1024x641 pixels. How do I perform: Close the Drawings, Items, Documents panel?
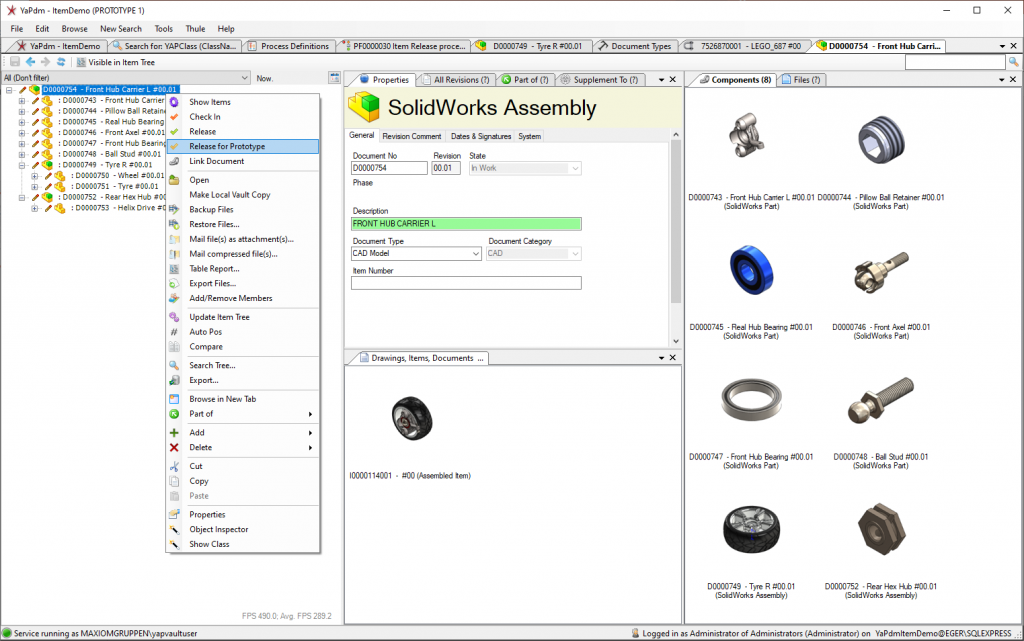coord(673,358)
